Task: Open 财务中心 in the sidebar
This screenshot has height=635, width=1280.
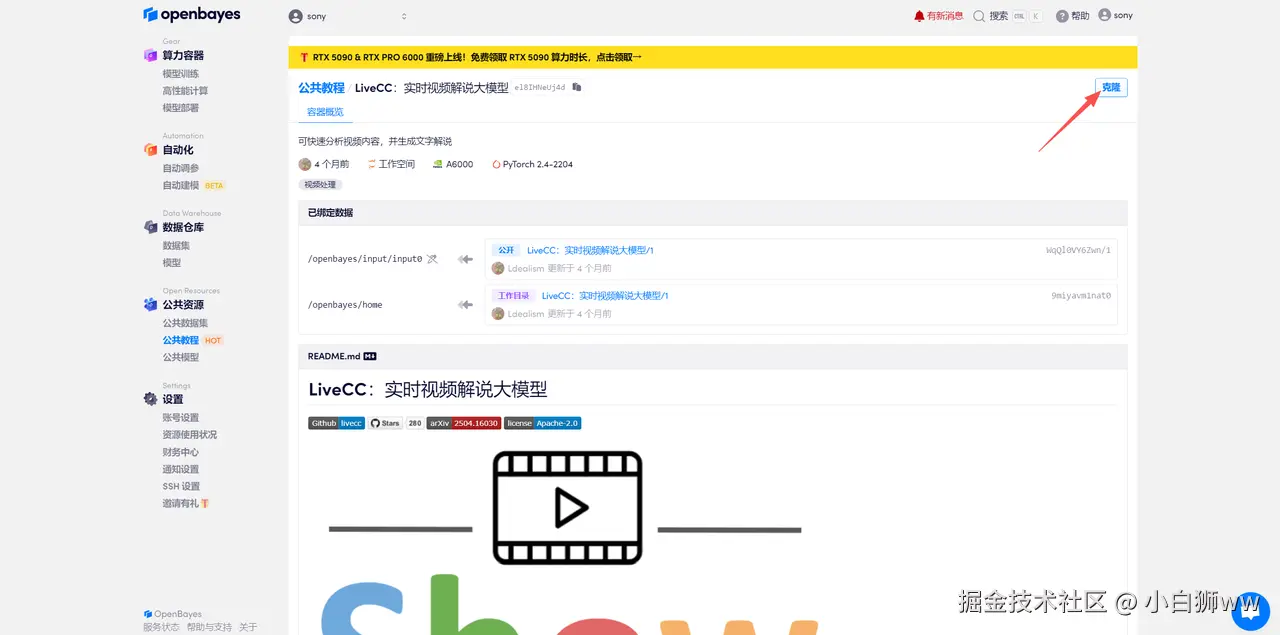Action: pos(181,451)
